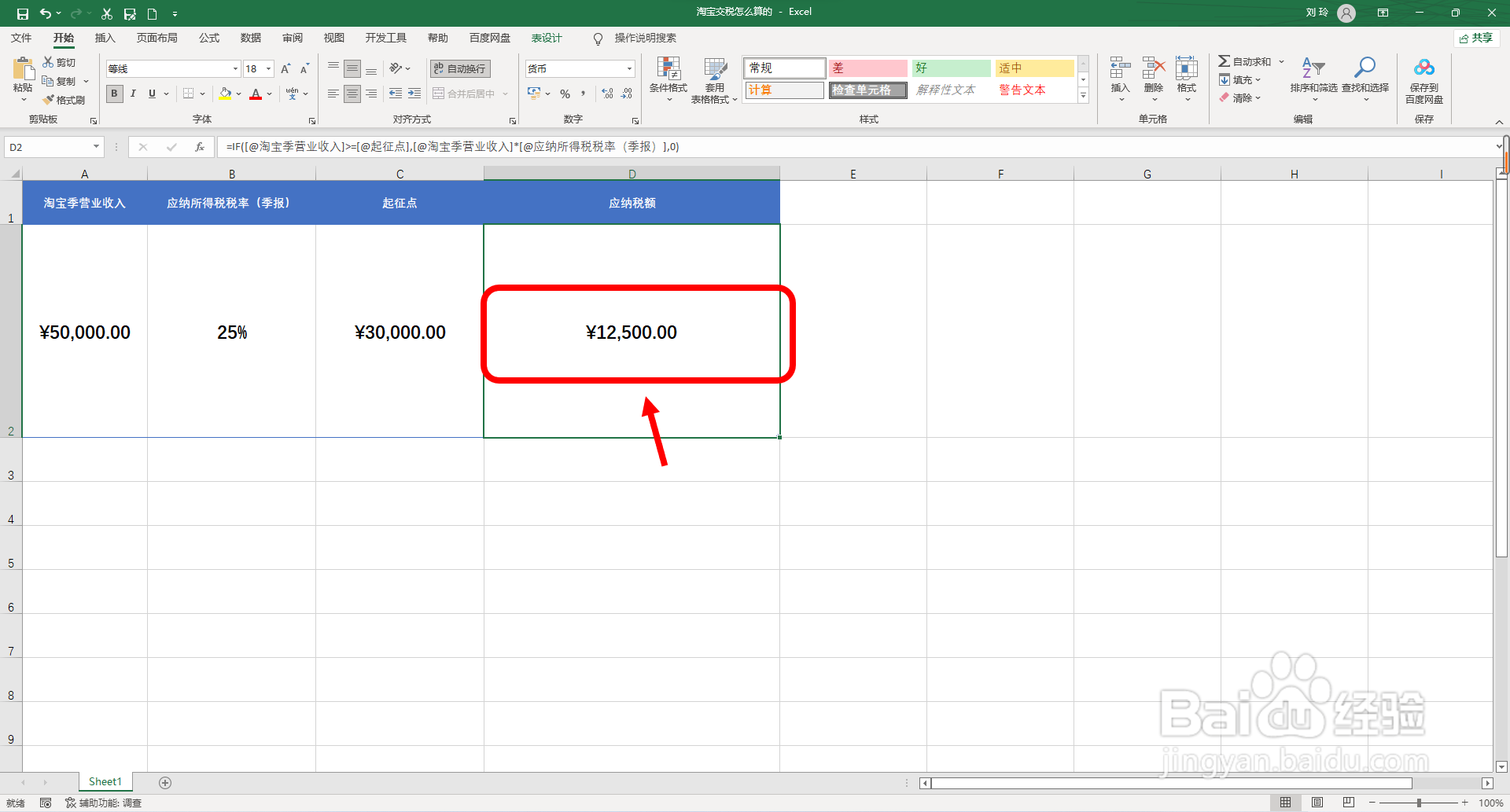Open the number format 货币 dropdown
1510x812 pixels.
629,69
